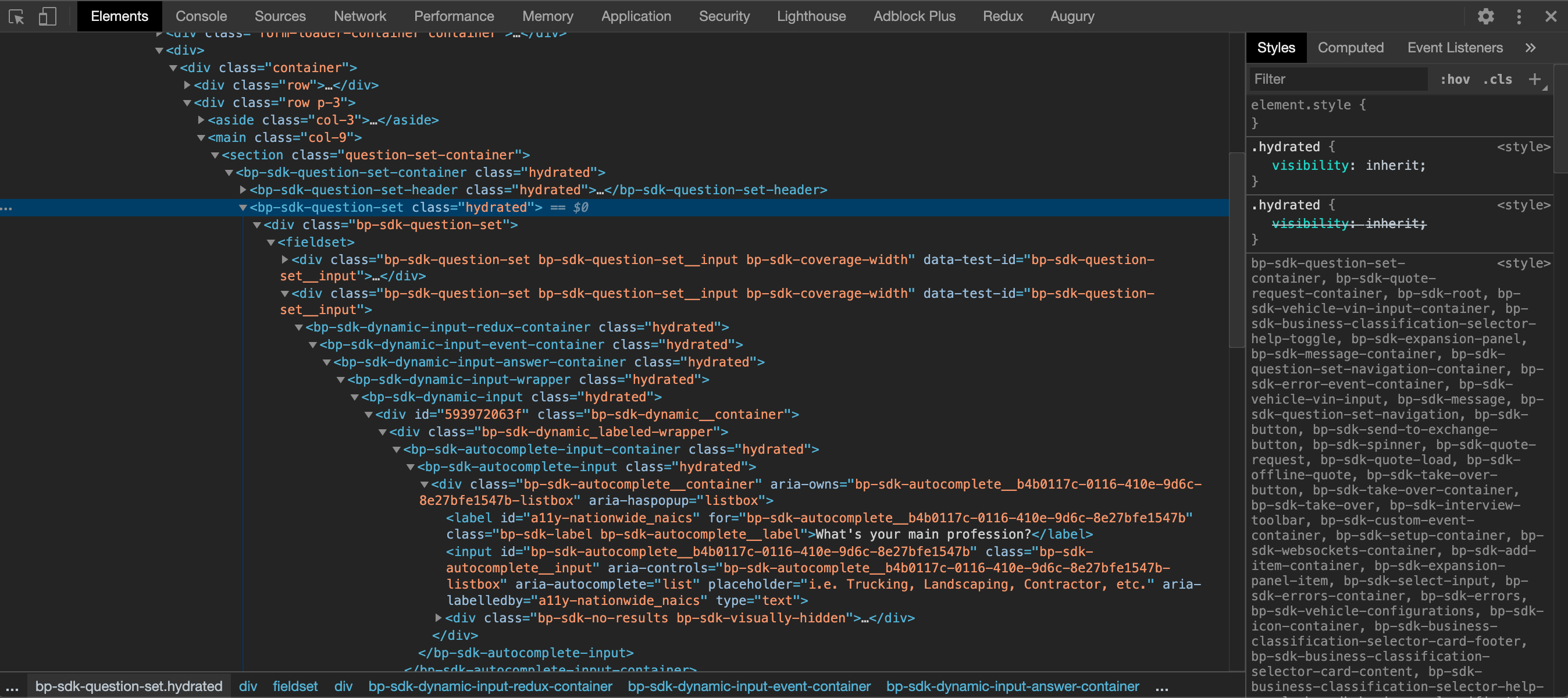Image resolution: width=1568 pixels, height=698 pixels.
Task: Expand the bp-sdk-question-set-header node
Action: pos(244,190)
